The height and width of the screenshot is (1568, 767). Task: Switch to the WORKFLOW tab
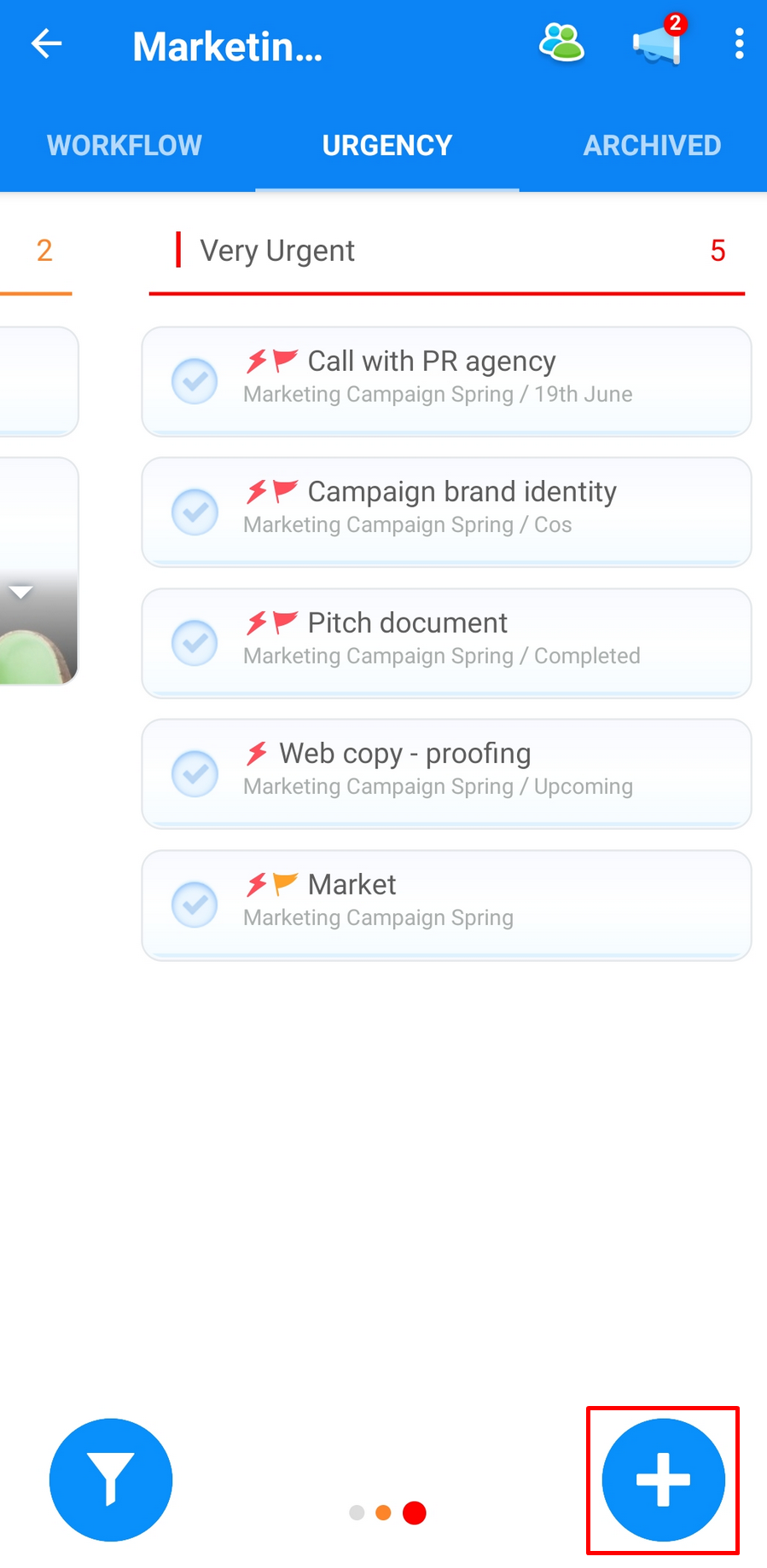pyautogui.click(x=124, y=145)
